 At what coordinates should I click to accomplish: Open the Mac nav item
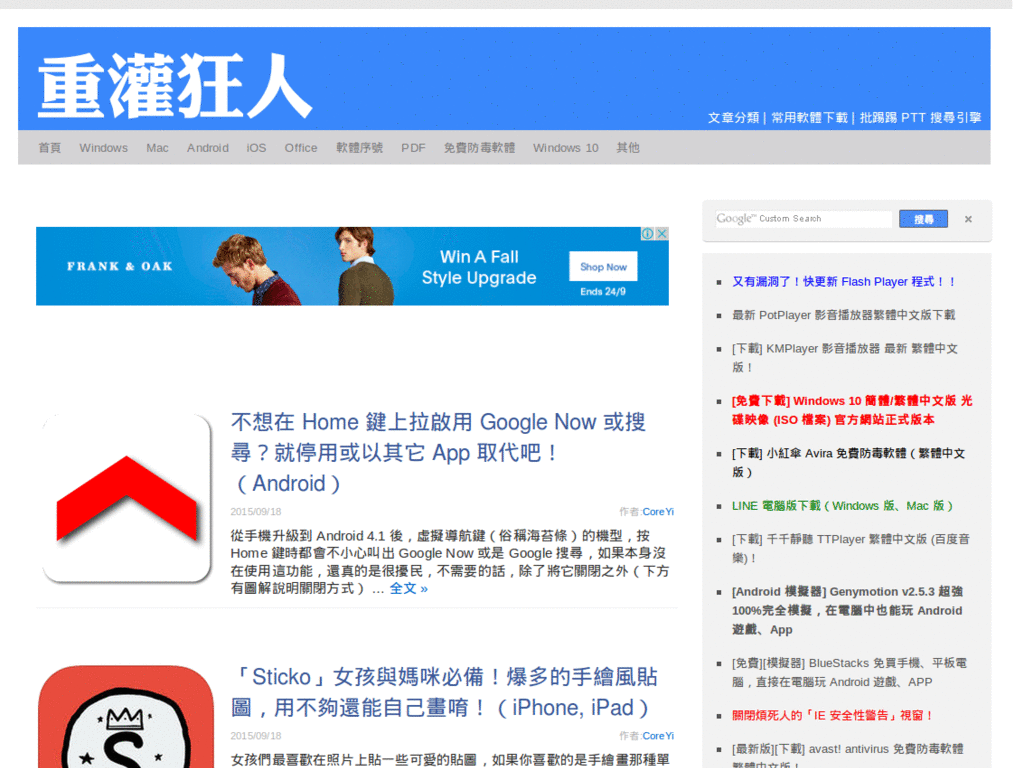[x=157, y=148]
